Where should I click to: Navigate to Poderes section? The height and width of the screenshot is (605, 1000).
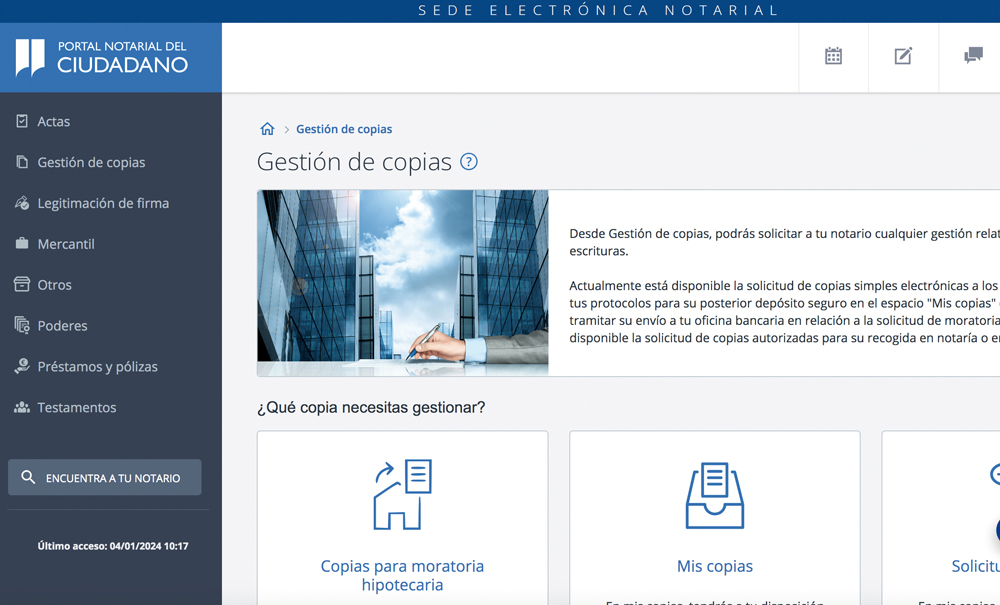point(62,326)
